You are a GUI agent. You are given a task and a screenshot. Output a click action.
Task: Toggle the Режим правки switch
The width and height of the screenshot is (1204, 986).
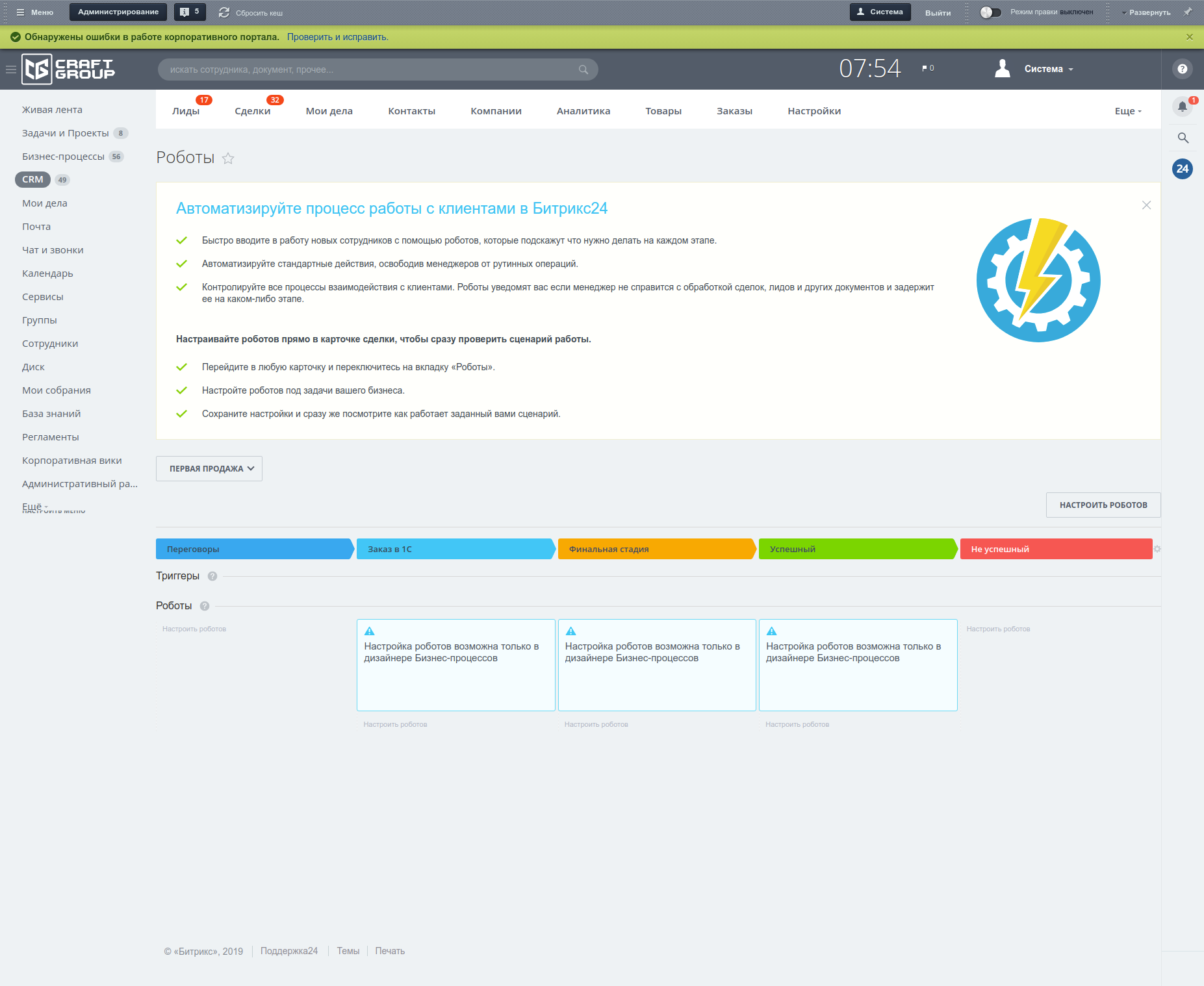[x=990, y=12]
